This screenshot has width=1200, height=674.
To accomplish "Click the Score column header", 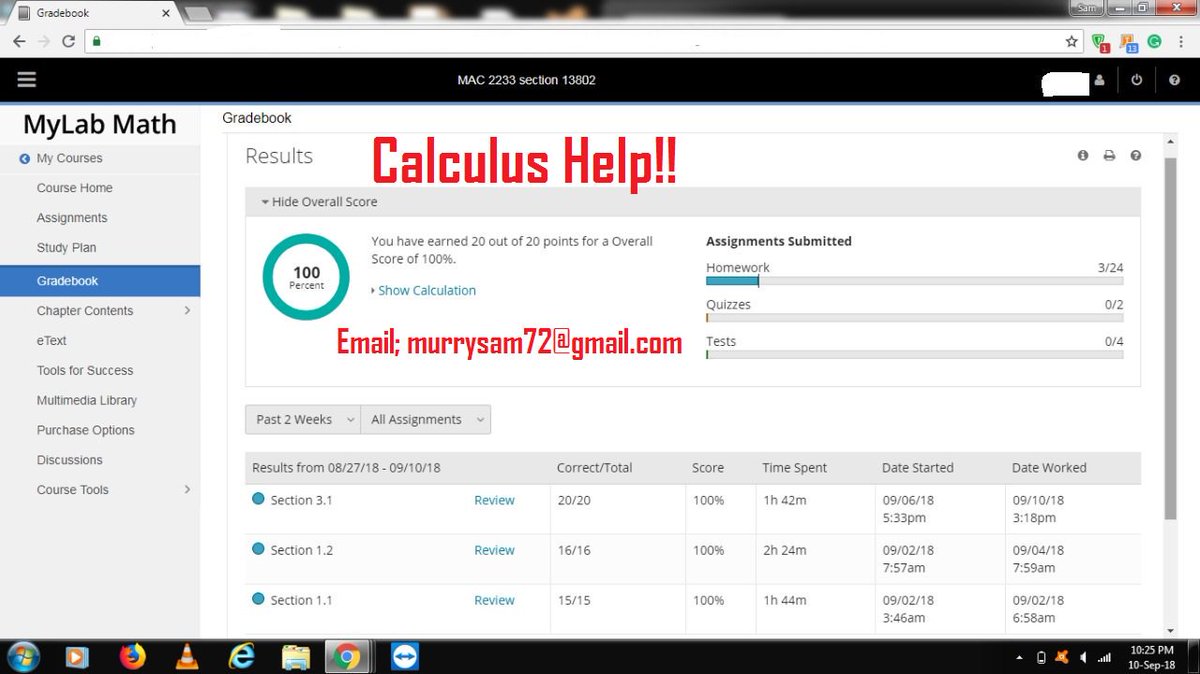I will (708, 468).
